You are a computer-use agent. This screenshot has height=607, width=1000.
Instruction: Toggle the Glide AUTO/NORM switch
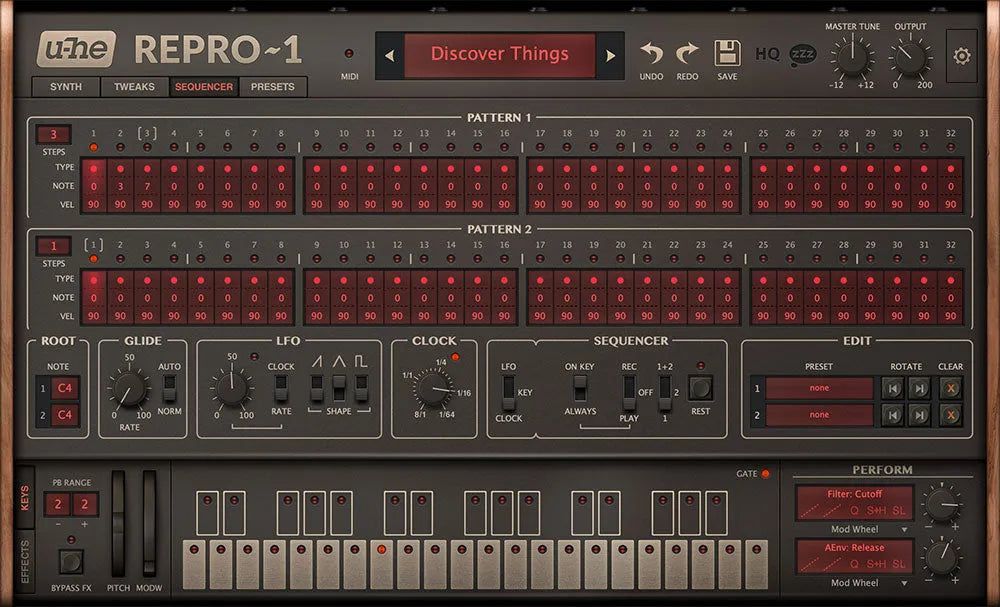169,388
